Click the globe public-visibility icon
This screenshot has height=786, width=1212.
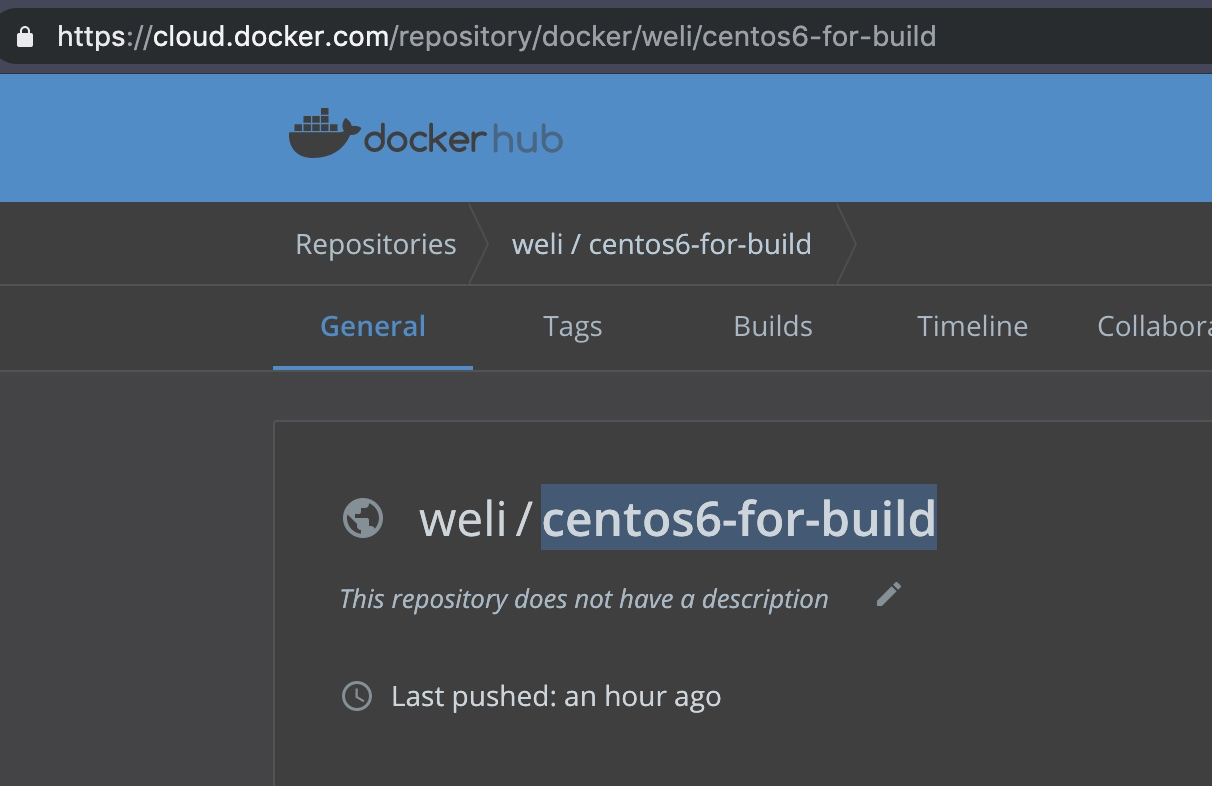(x=363, y=518)
